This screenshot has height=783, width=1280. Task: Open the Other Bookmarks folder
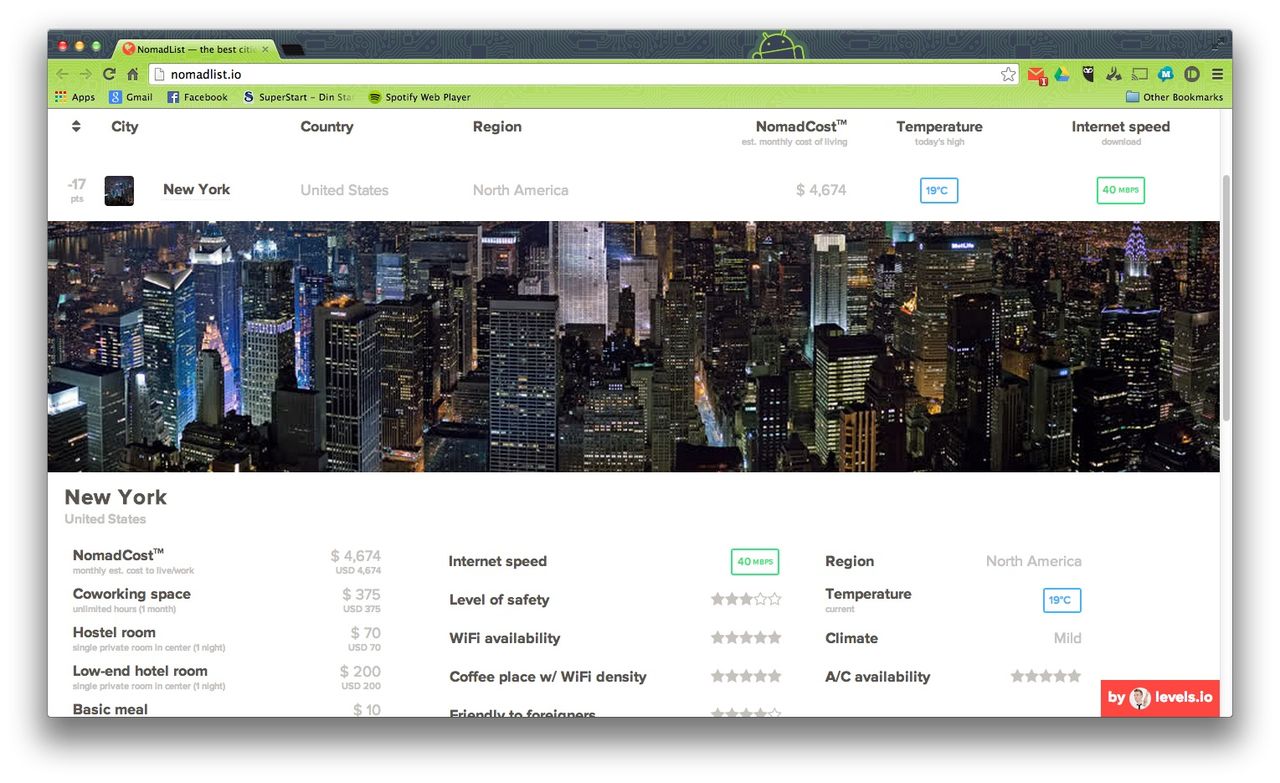click(1174, 97)
